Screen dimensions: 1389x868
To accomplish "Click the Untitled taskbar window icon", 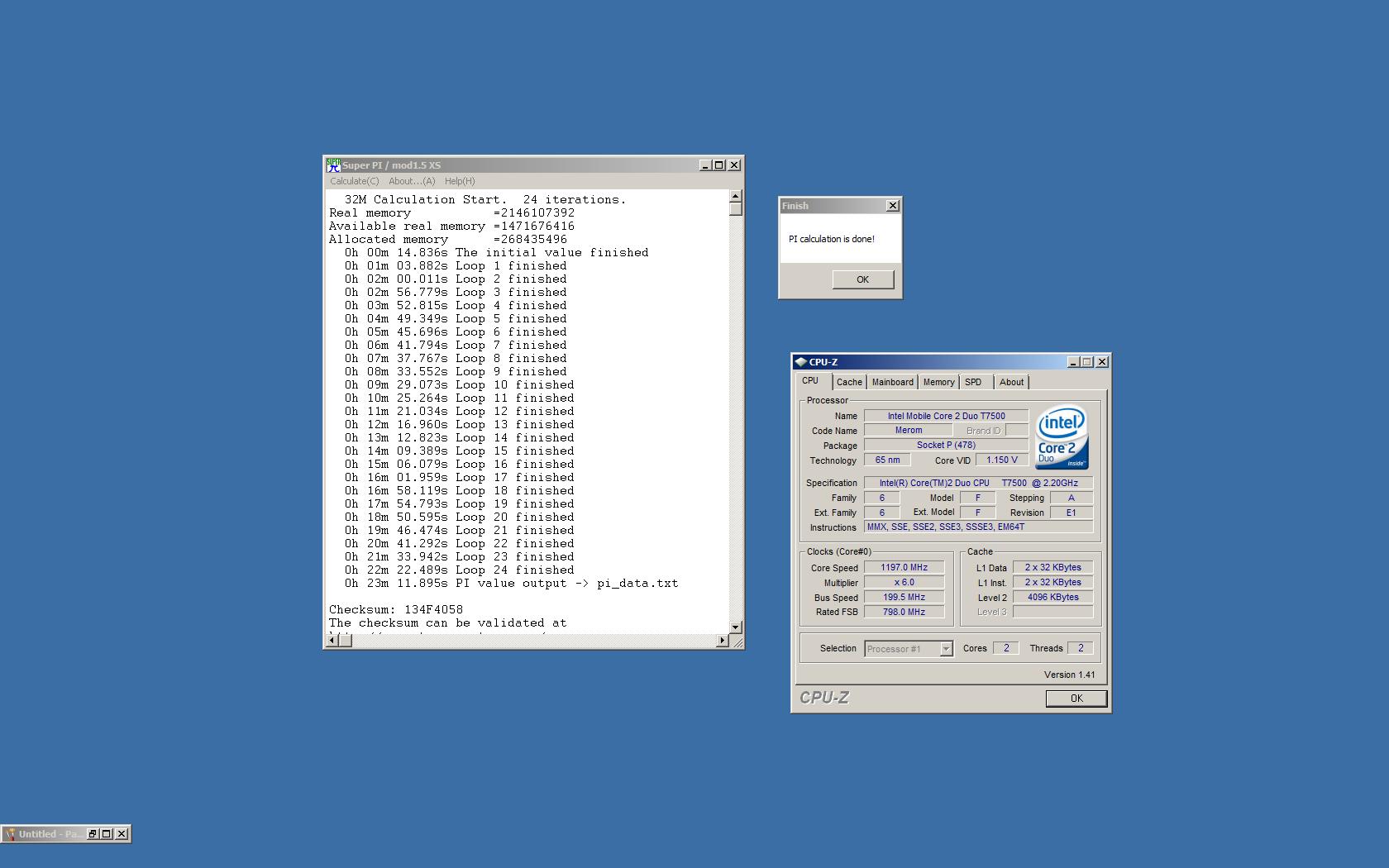I will pos(11,834).
